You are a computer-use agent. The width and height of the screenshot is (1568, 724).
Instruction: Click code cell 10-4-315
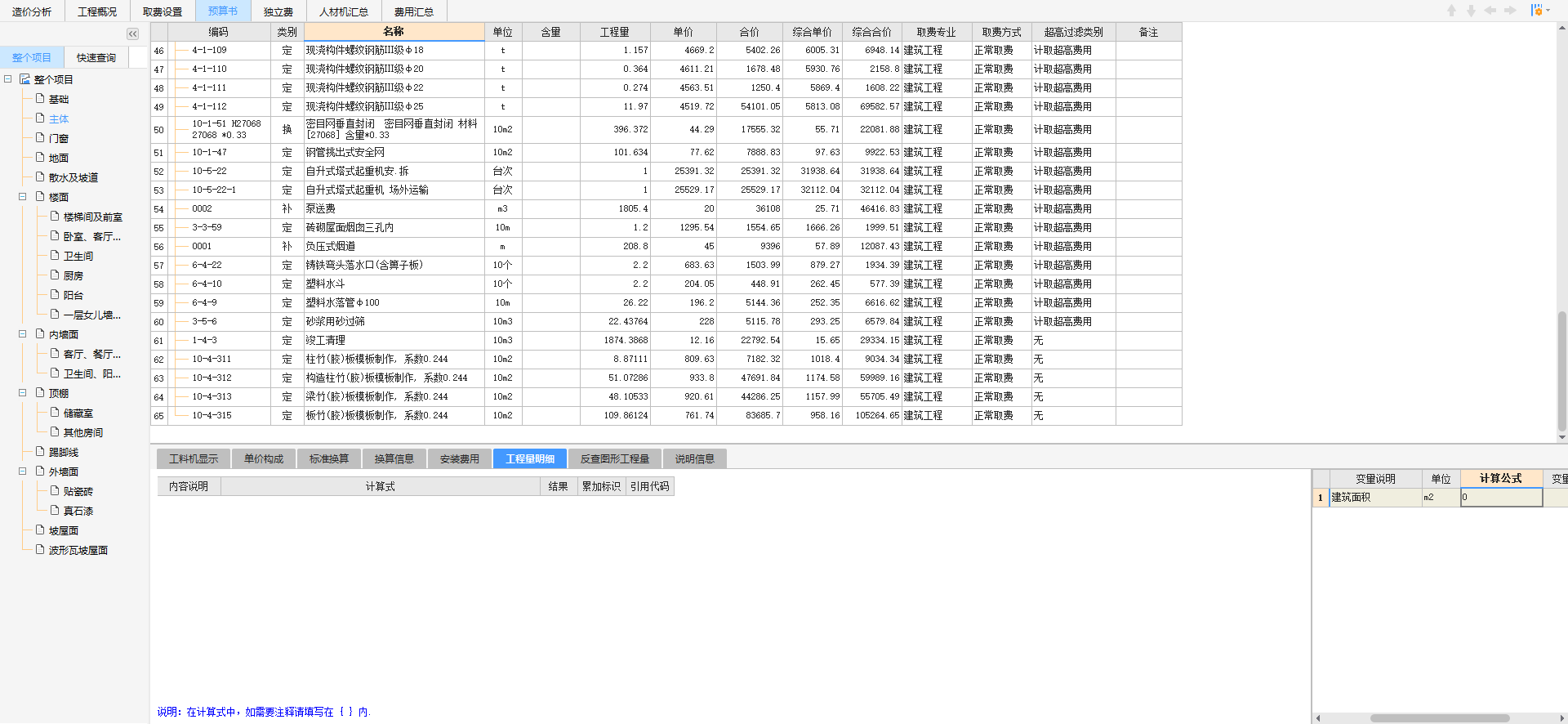point(218,416)
